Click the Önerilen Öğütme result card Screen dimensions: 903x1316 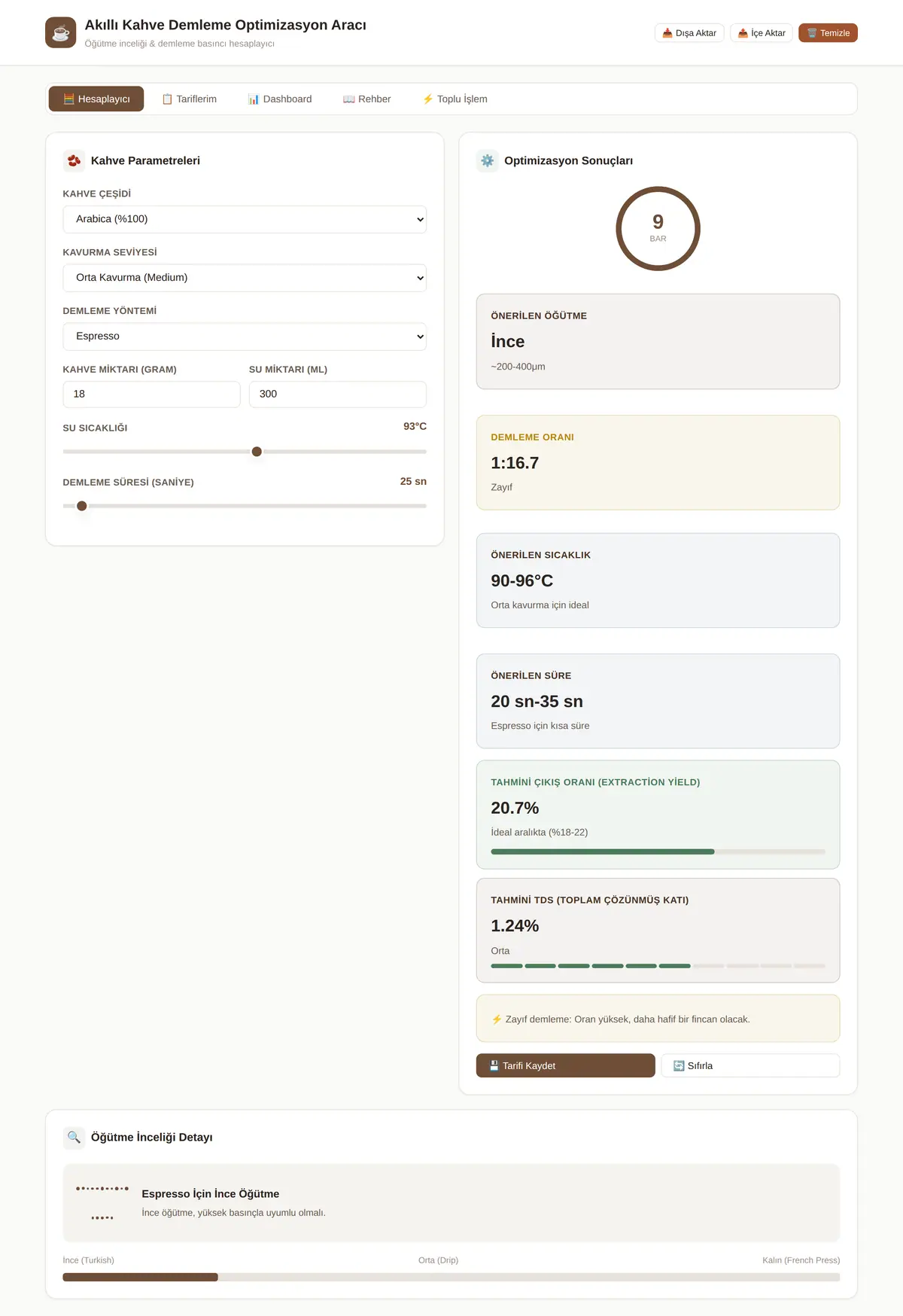point(658,342)
